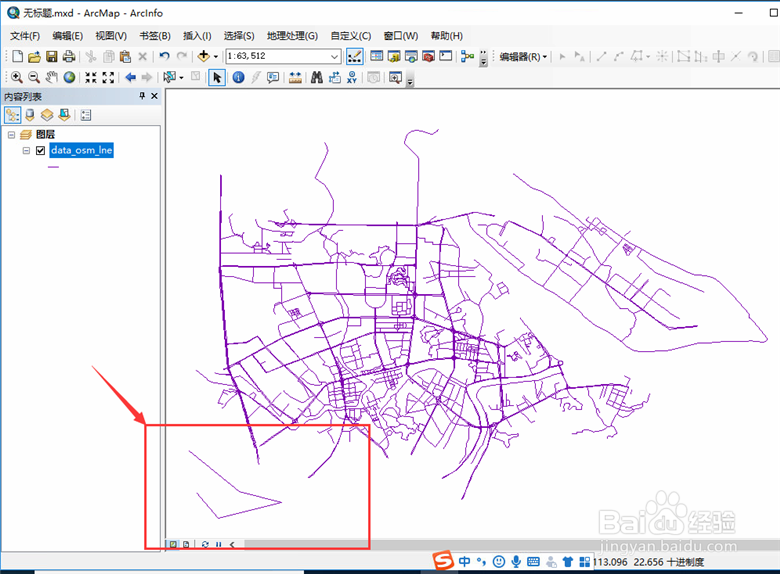Save the current map document
The image size is (780, 574).
51,57
